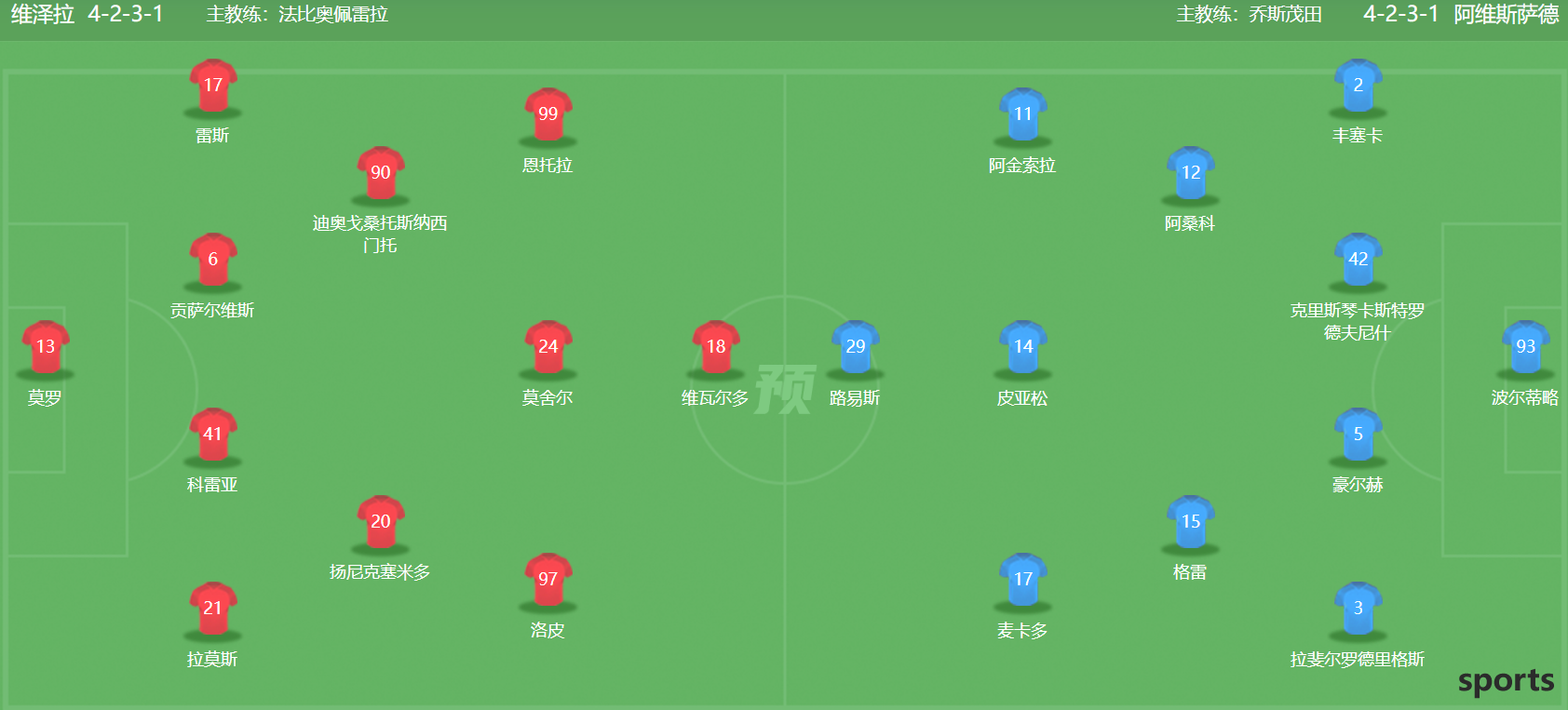Screen dimensions: 1568x710
Task: Open player name 迪奥戈桑托斯纳西门托
Action: (x=380, y=234)
